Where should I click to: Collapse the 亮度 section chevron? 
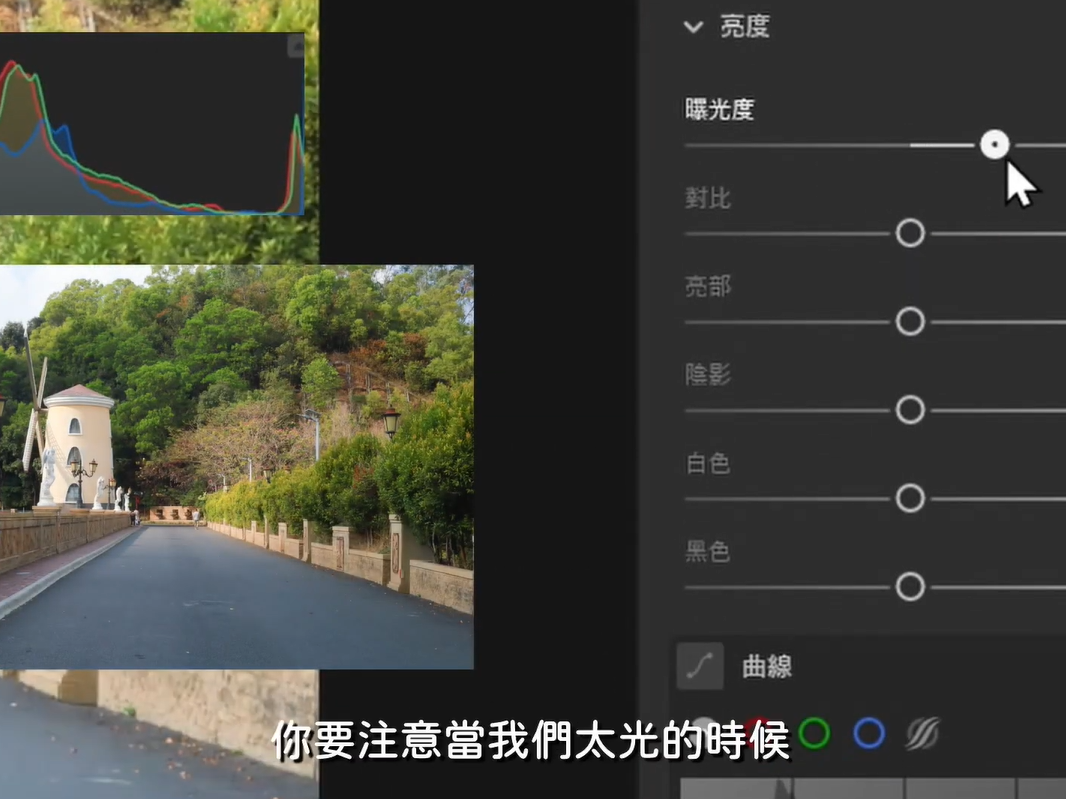(x=693, y=27)
